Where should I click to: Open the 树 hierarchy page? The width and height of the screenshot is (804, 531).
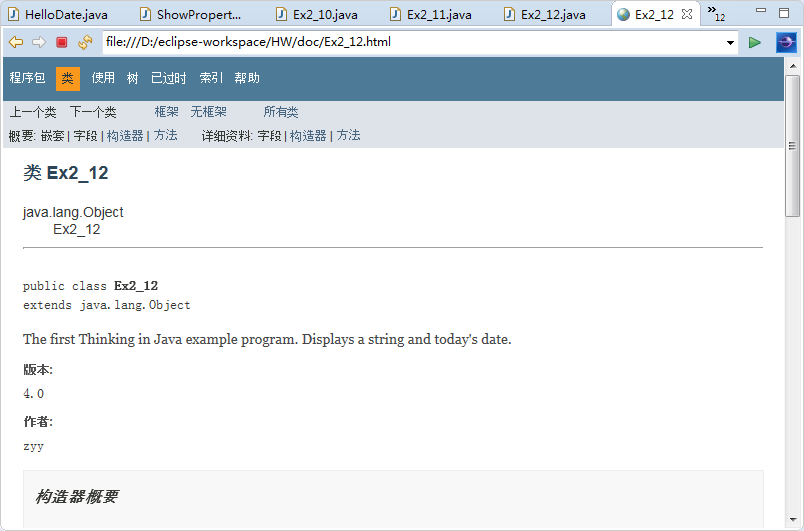click(x=133, y=78)
